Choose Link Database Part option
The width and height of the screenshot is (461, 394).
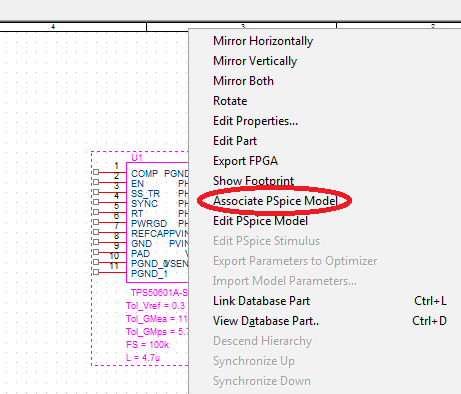[261, 301]
